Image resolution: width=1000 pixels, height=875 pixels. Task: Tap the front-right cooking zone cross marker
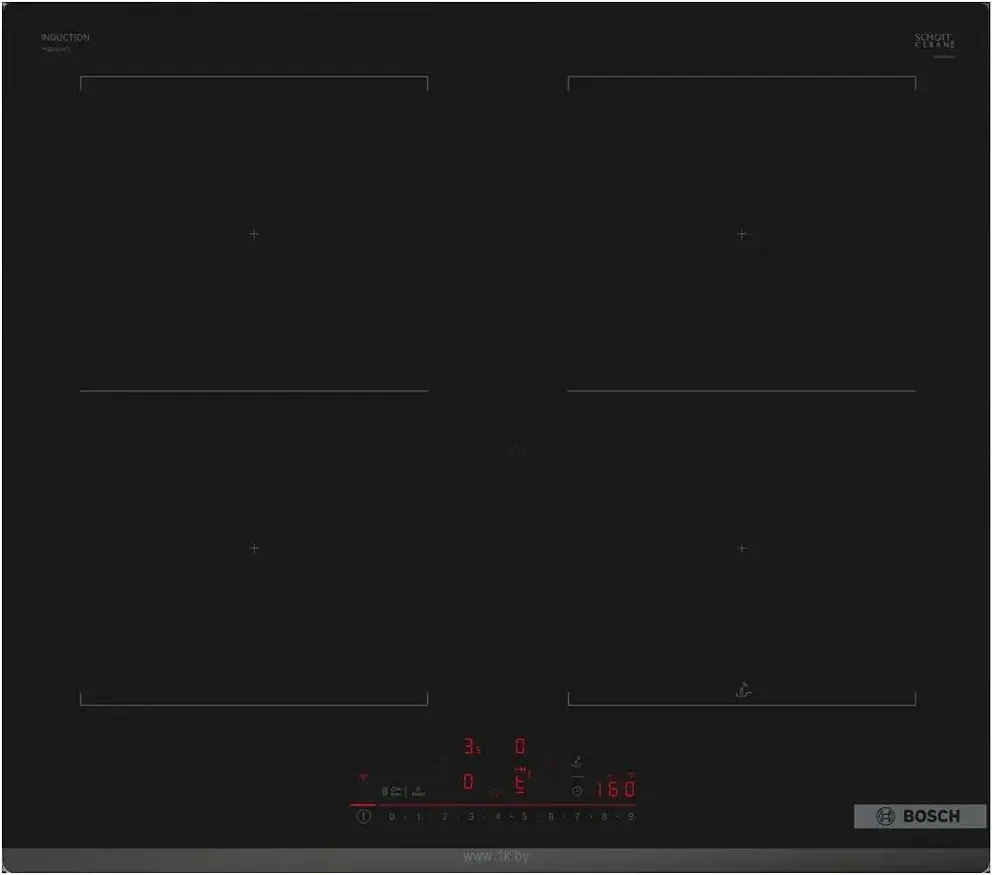point(741,548)
